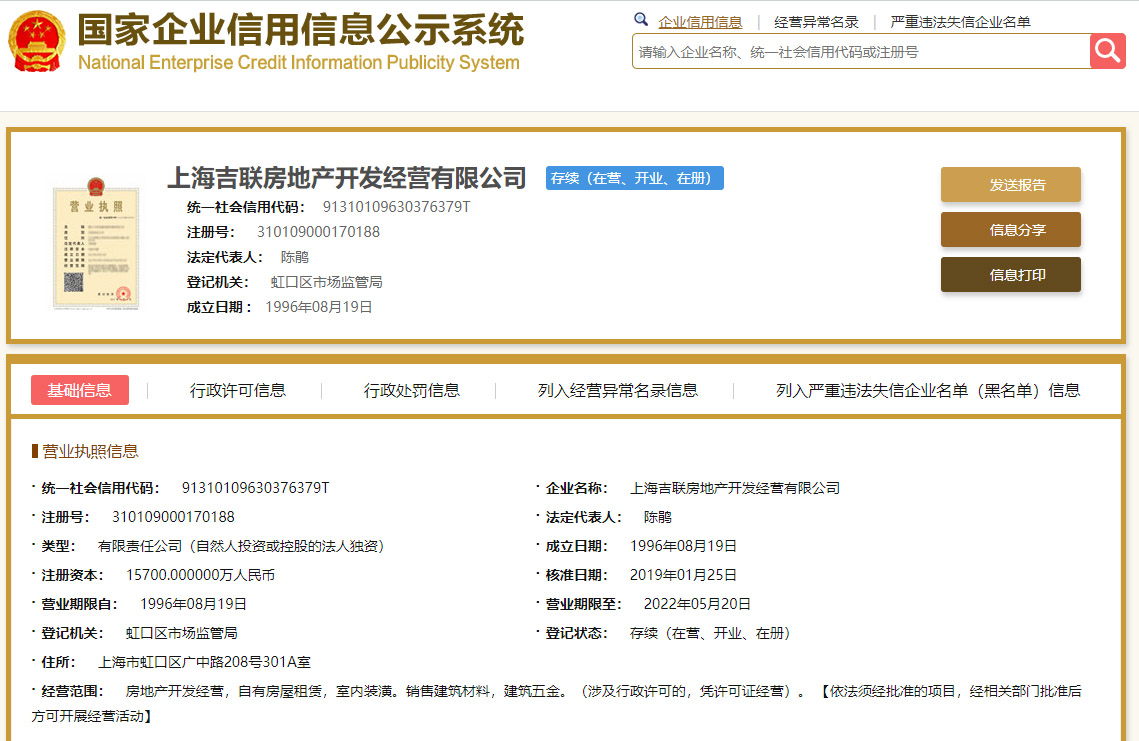Click the 信息分享 button
1139x741 pixels.
coord(1010,230)
